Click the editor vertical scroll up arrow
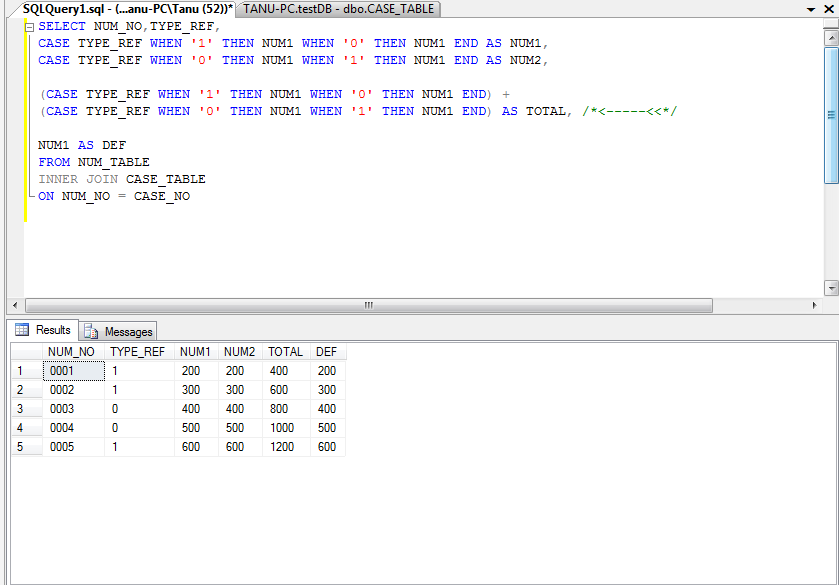Screen dimensions: 839x585 pyautogui.click(x=831, y=37)
